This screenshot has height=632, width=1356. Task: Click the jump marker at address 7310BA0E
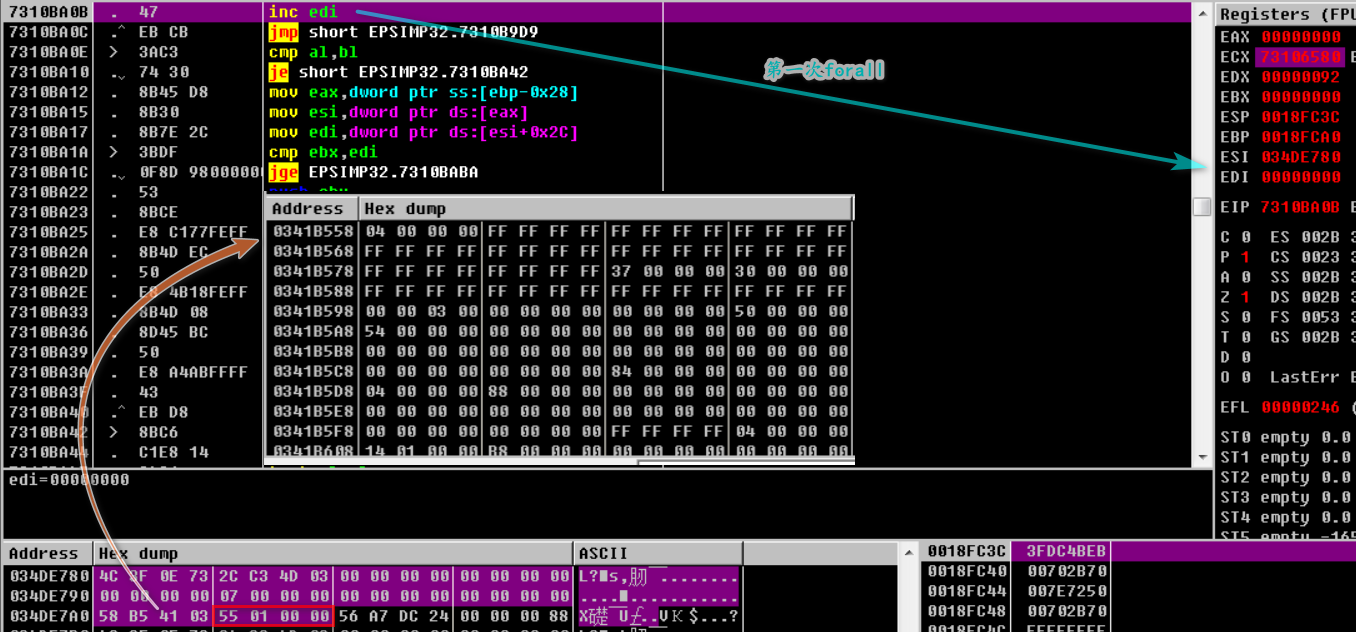click(x=114, y=52)
